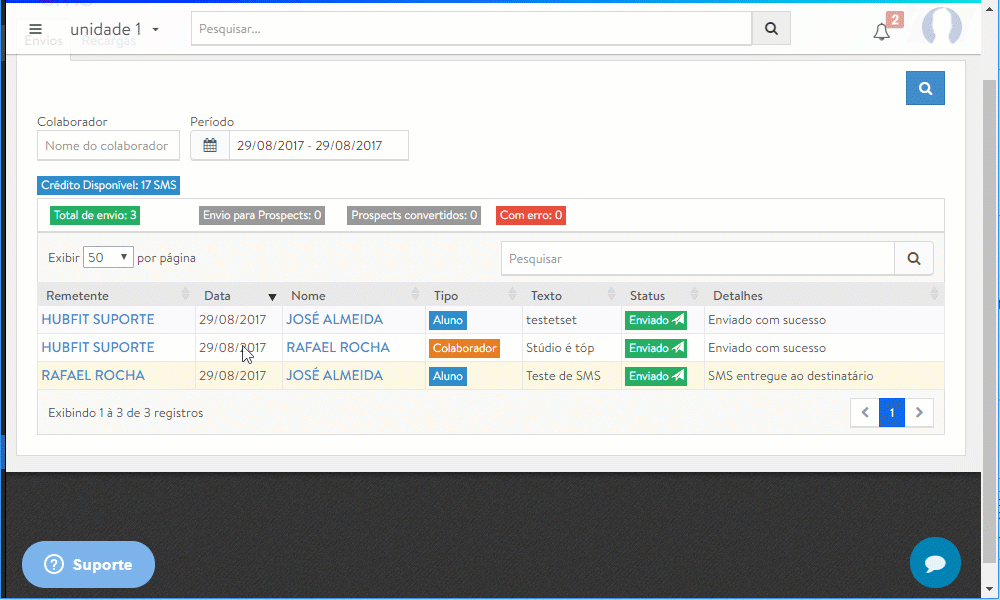Viewport: 1000px width, 600px height.
Task: Click the table search magnifier icon
Action: pos(913,258)
